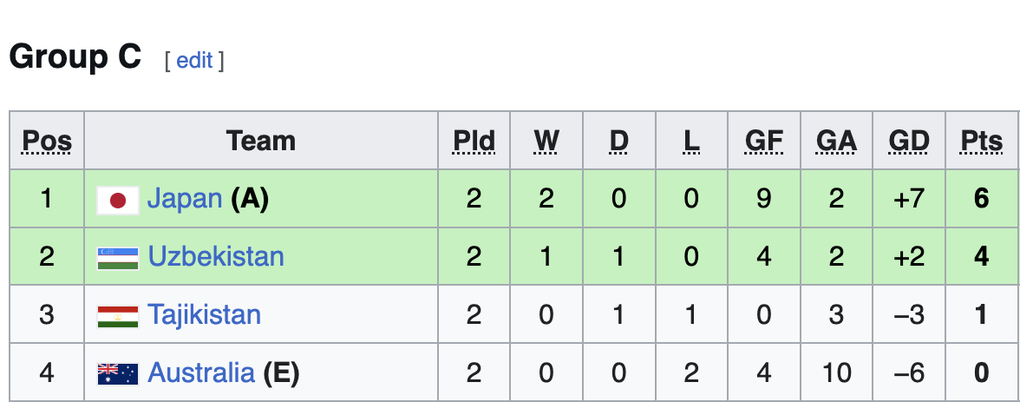The image size is (1020, 402).
Task: Click the GD column header
Action: 909,141
